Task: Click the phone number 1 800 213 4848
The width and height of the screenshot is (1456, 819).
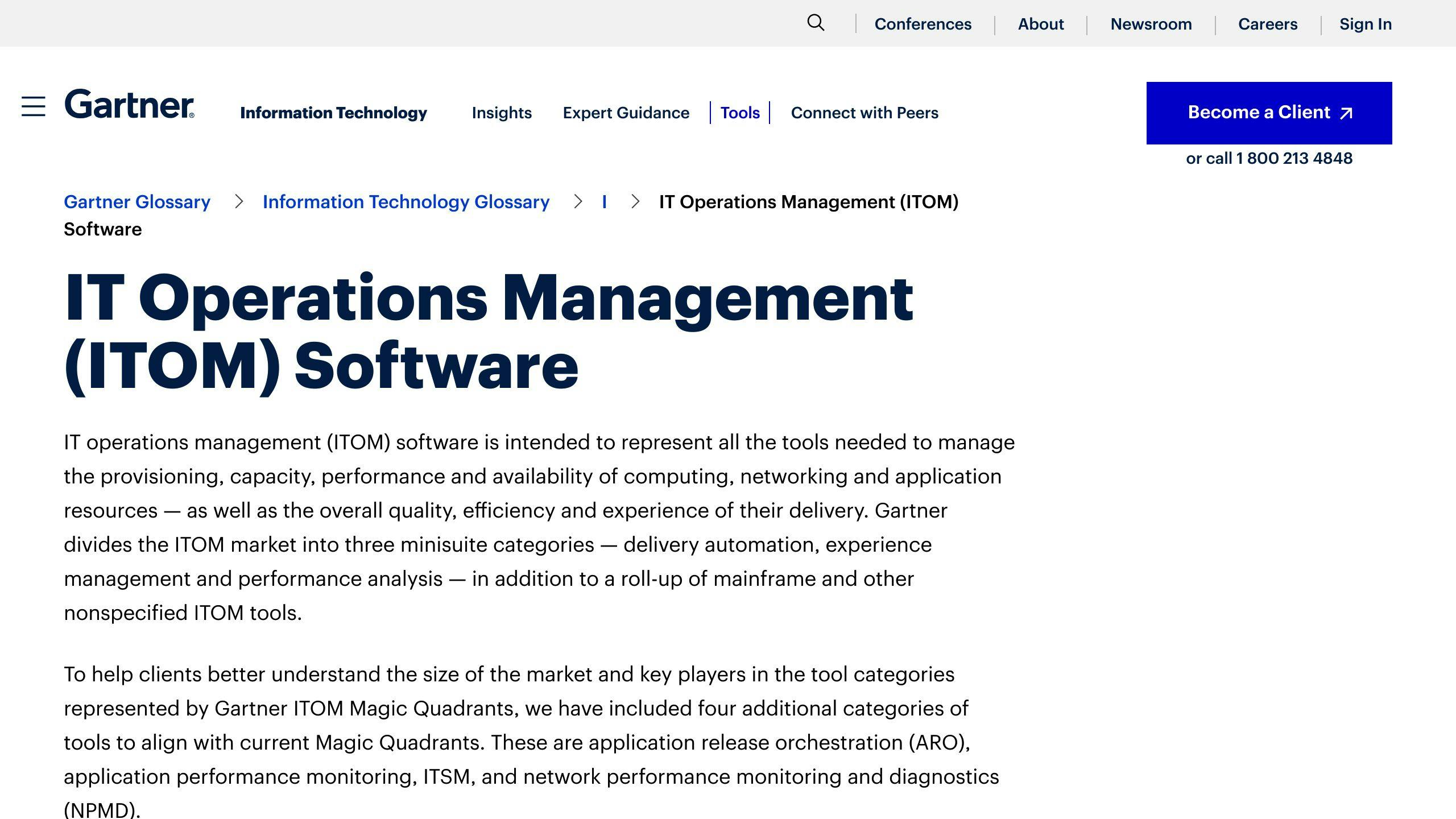Action: tap(1294, 158)
